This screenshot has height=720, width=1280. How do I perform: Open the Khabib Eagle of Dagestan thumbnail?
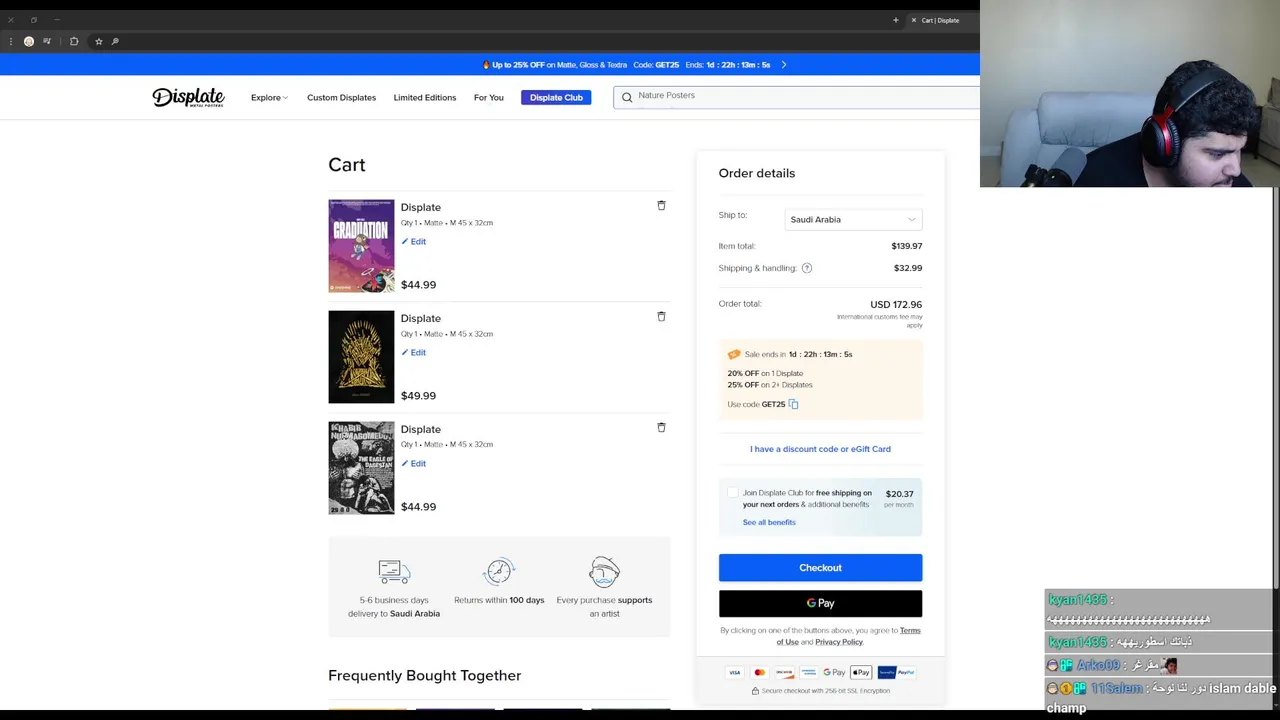(361, 468)
